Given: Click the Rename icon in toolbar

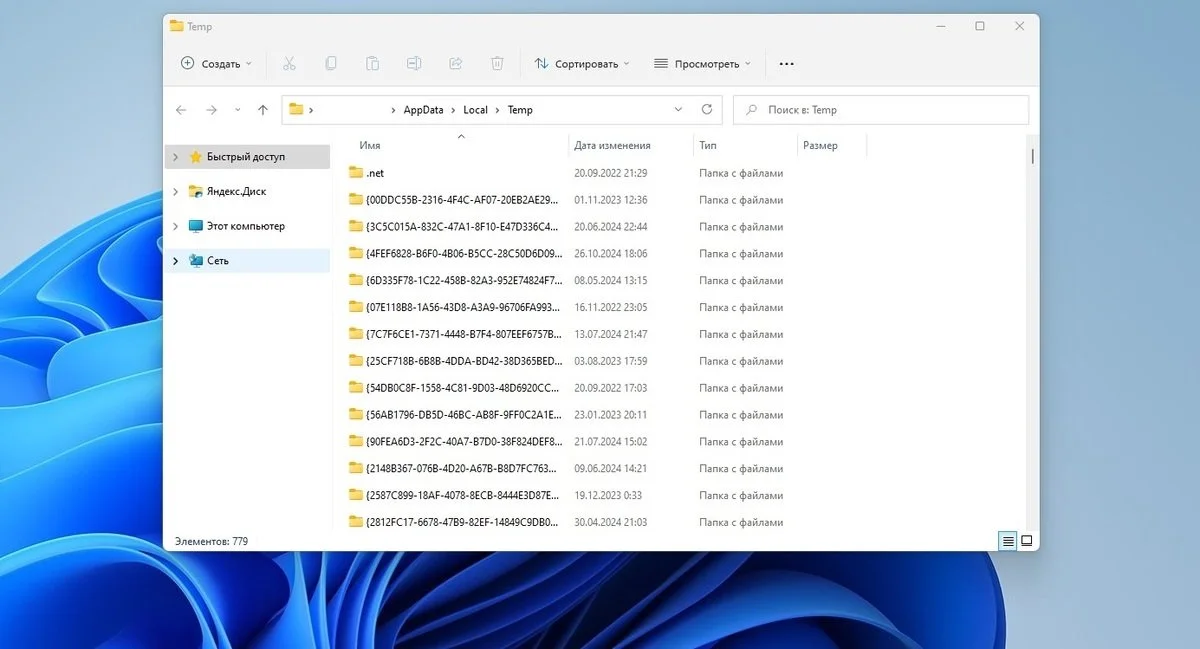Looking at the screenshot, I should coord(414,63).
